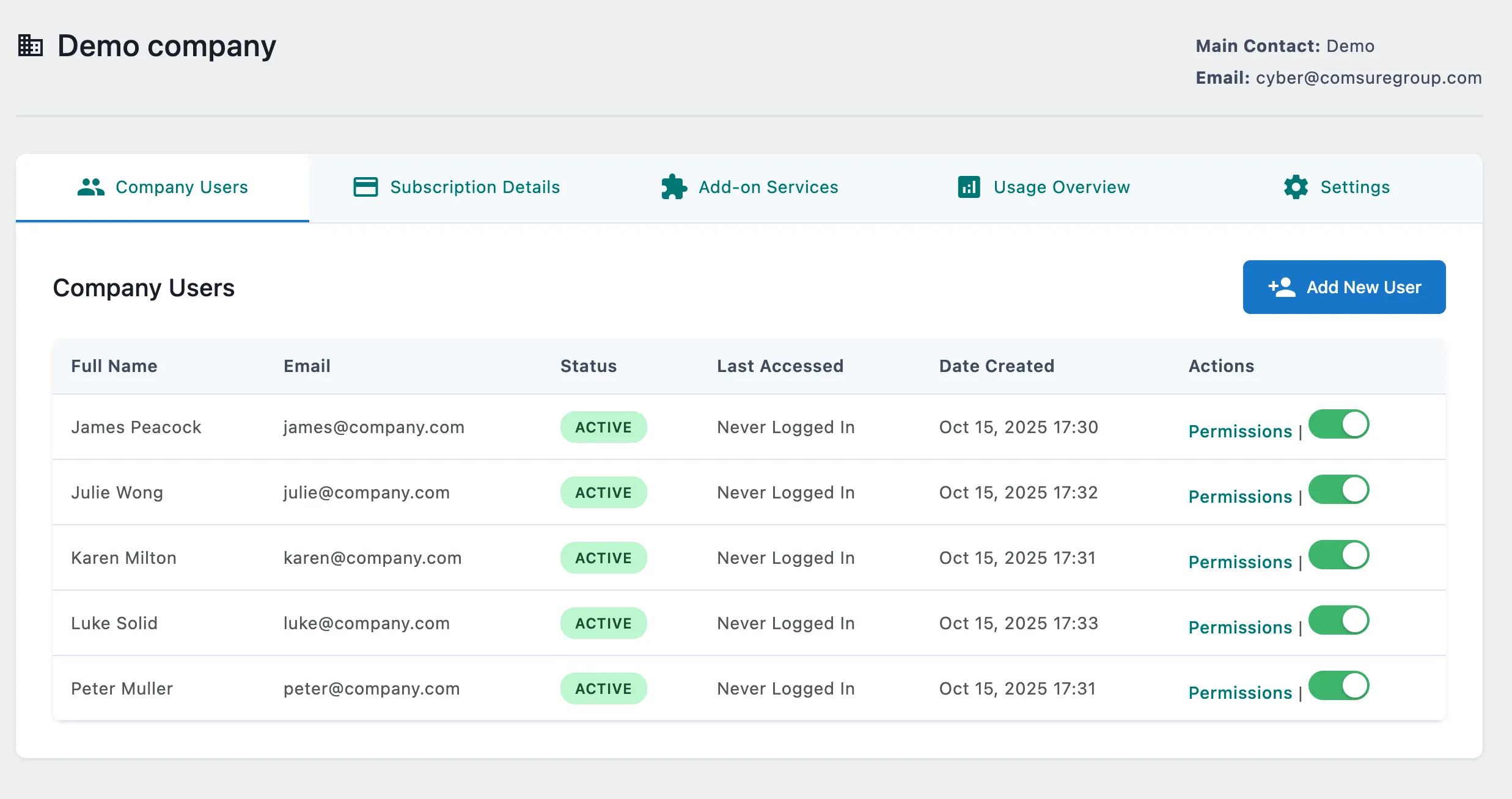Click the people icon on Company Users tab

coord(90,187)
